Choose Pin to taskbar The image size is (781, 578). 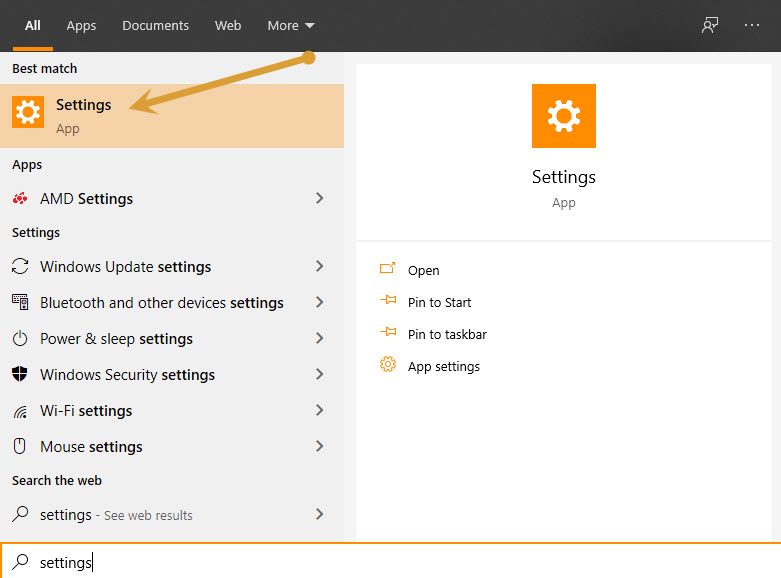pos(447,334)
